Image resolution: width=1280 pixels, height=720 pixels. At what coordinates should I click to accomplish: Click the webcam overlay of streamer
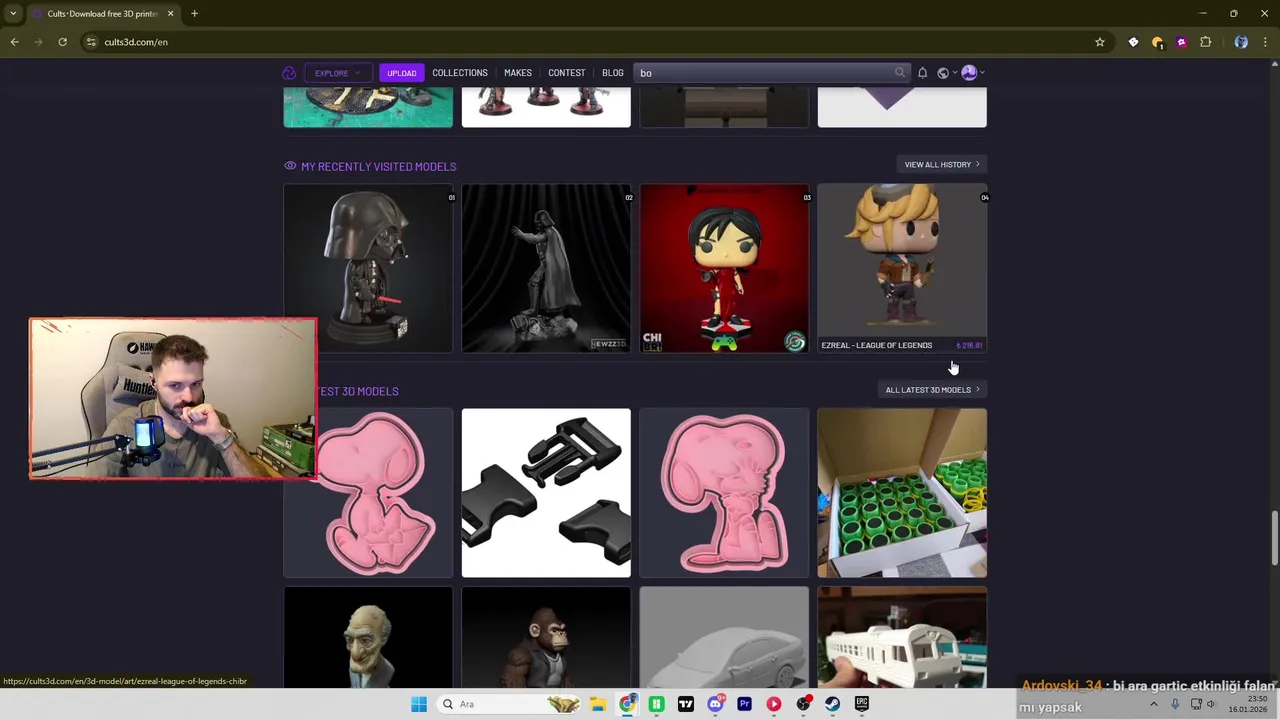173,398
